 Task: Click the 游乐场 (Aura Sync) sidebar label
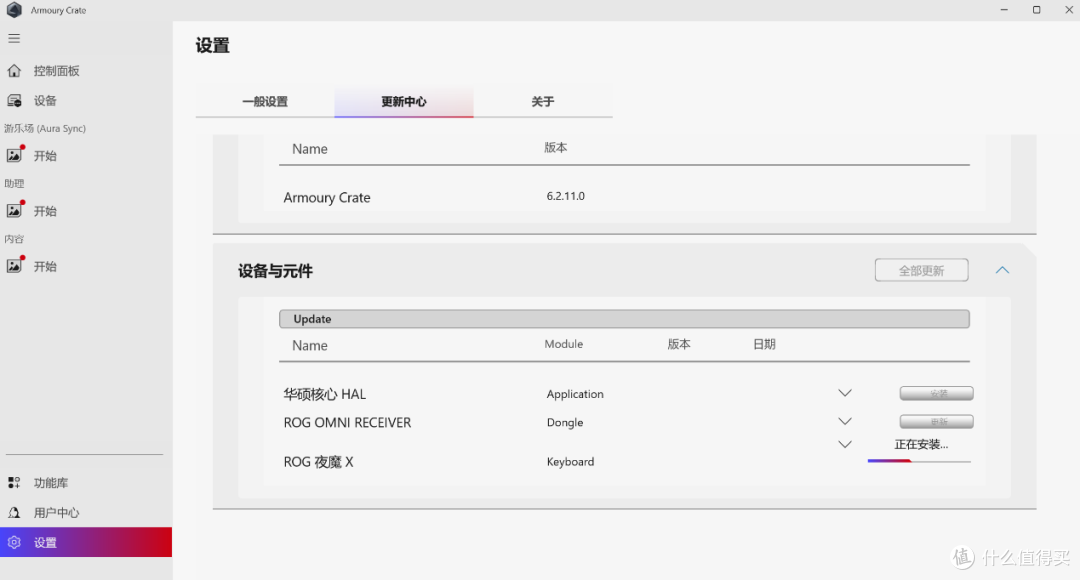pos(45,128)
